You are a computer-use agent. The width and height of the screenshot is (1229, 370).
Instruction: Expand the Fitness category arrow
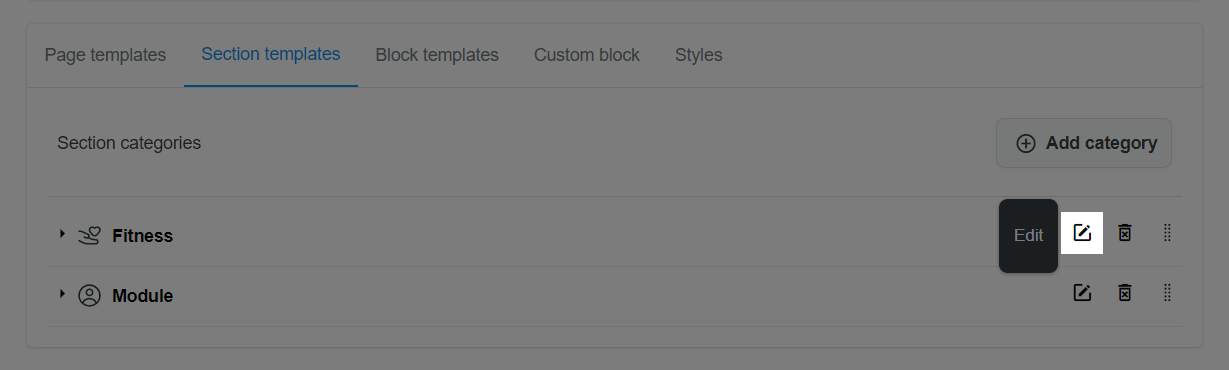coord(62,234)
